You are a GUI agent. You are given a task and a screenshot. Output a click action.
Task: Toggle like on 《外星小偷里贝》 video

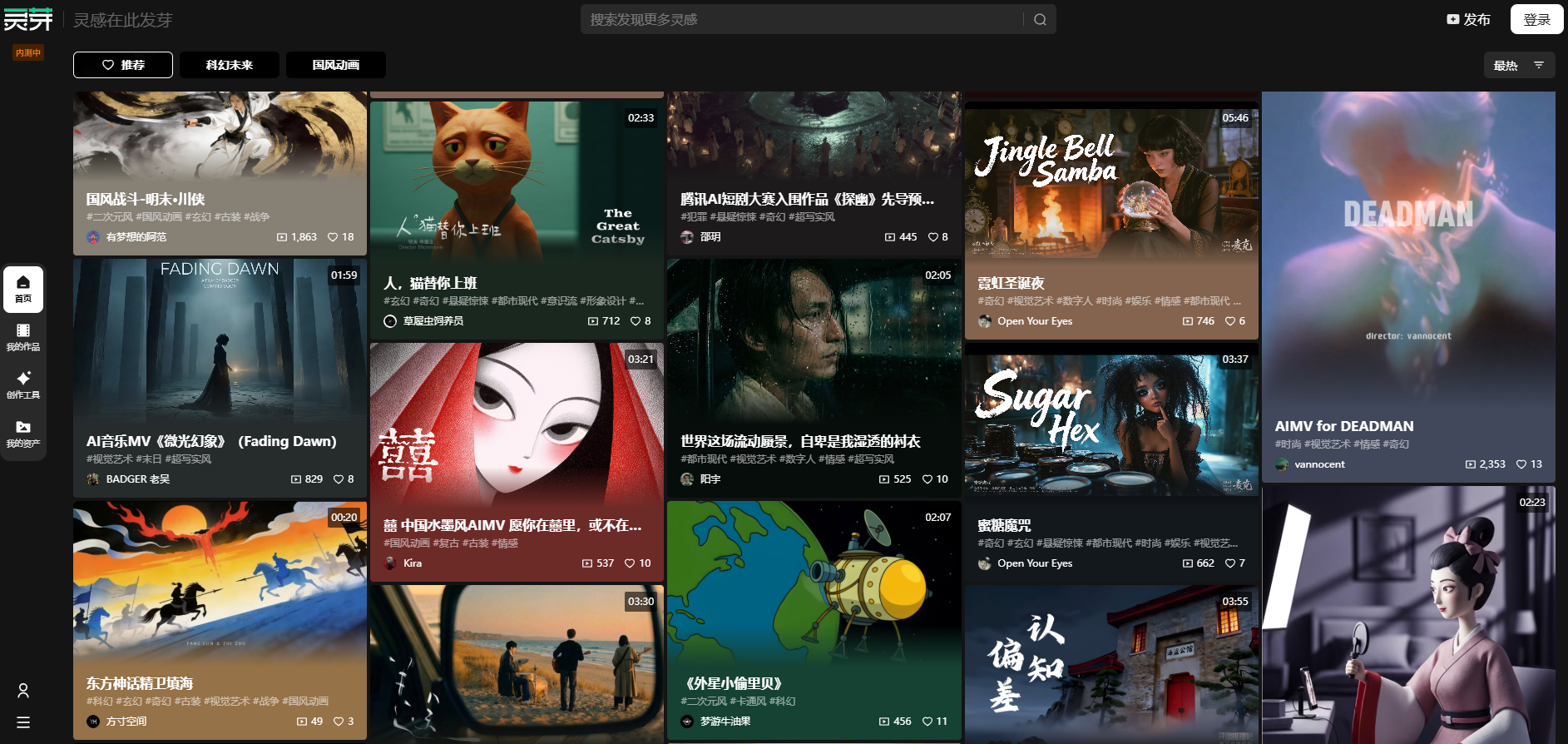tap(927, 722)
